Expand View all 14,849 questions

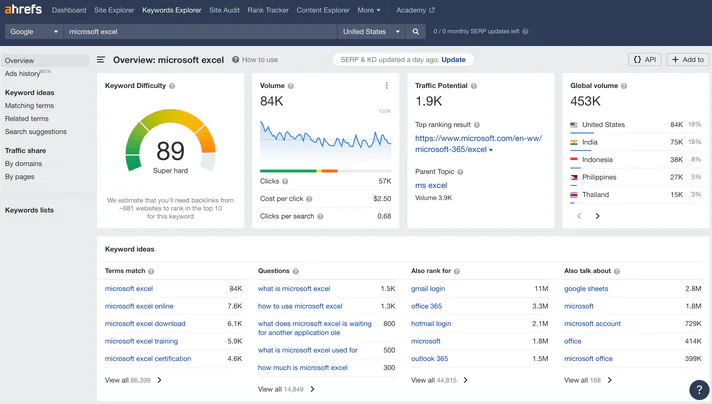287,389
